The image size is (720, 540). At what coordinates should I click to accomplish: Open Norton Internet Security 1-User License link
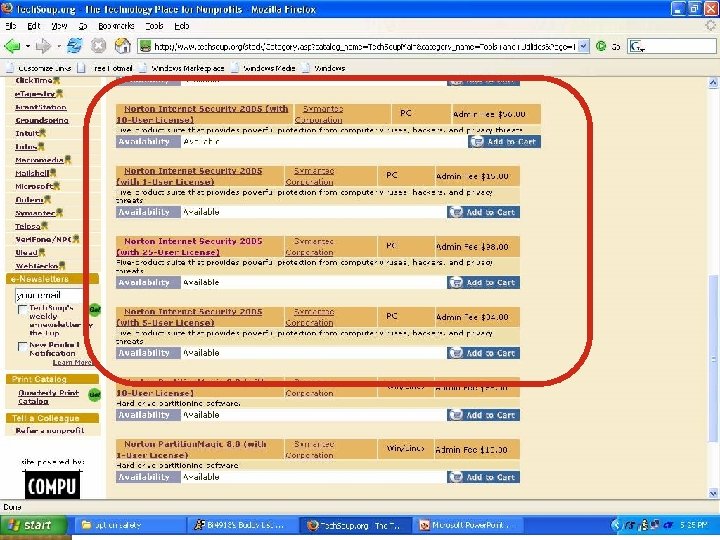click(x=189, y=176)
